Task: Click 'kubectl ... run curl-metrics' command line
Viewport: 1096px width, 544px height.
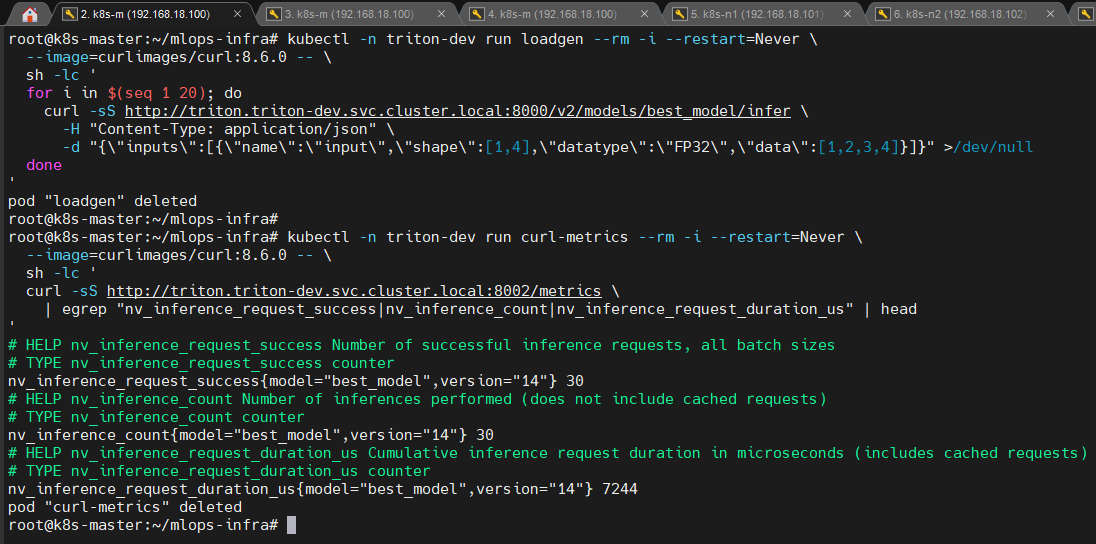Action: [x=435, y=237]
